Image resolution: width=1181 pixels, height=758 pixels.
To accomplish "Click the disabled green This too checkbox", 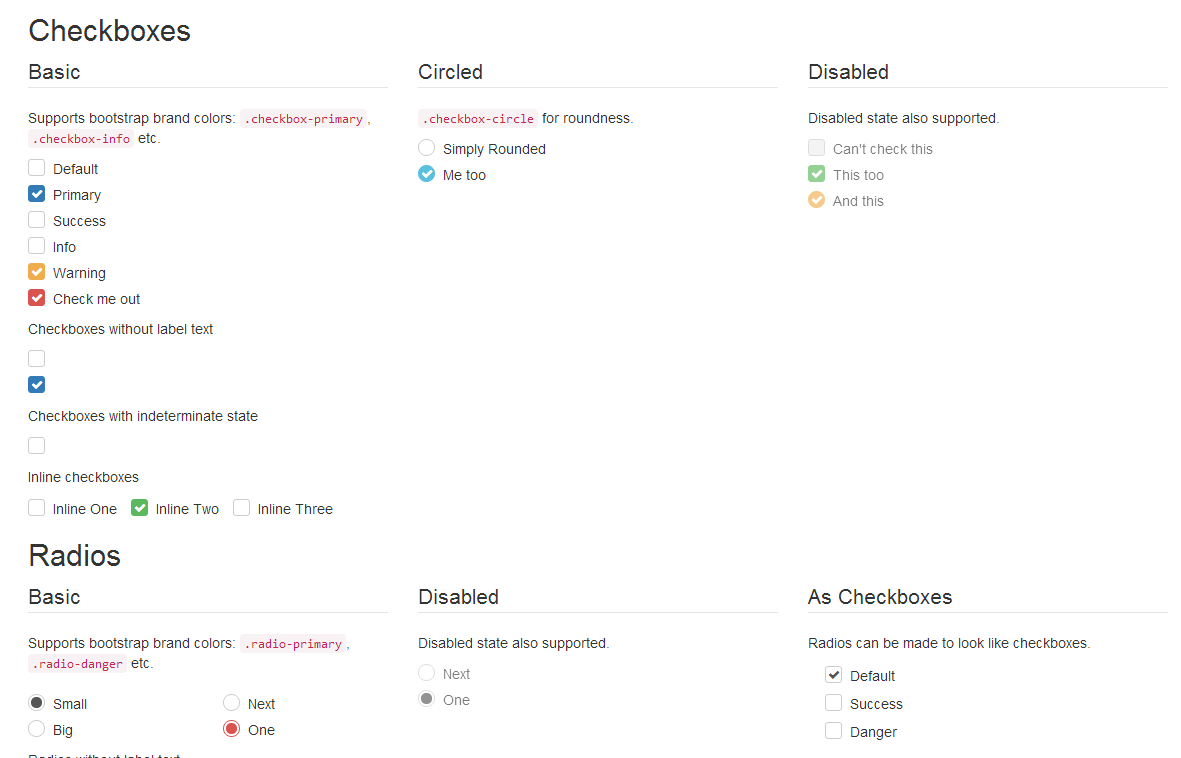I will click(x=816, y=174).
